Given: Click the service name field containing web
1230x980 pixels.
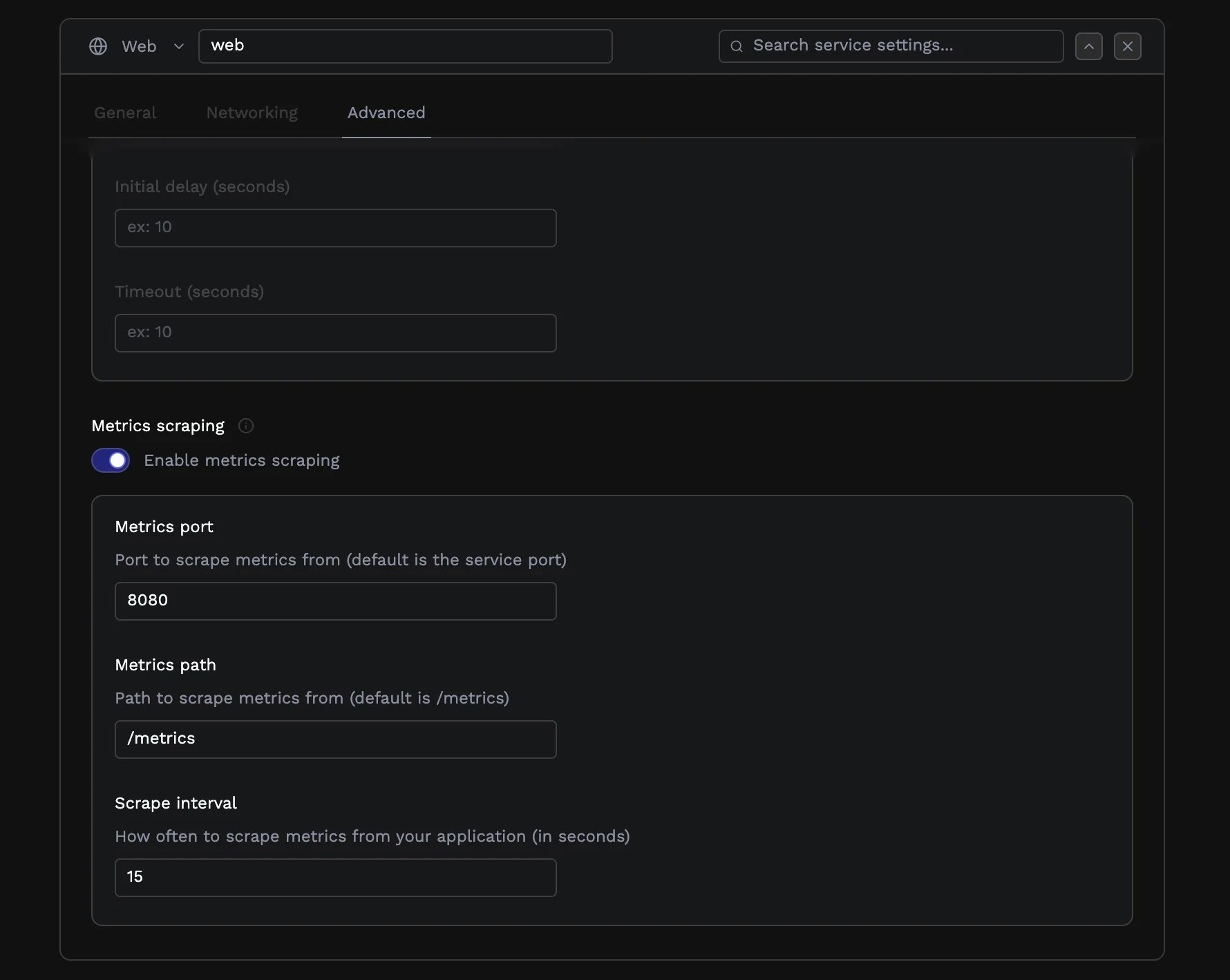Looking at the screenshot, I should tap(406, 46).
